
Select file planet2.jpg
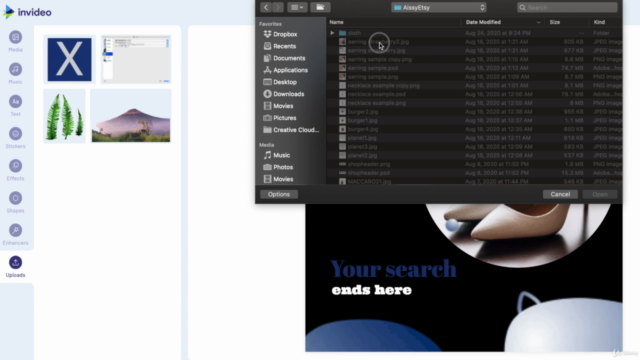475,155
